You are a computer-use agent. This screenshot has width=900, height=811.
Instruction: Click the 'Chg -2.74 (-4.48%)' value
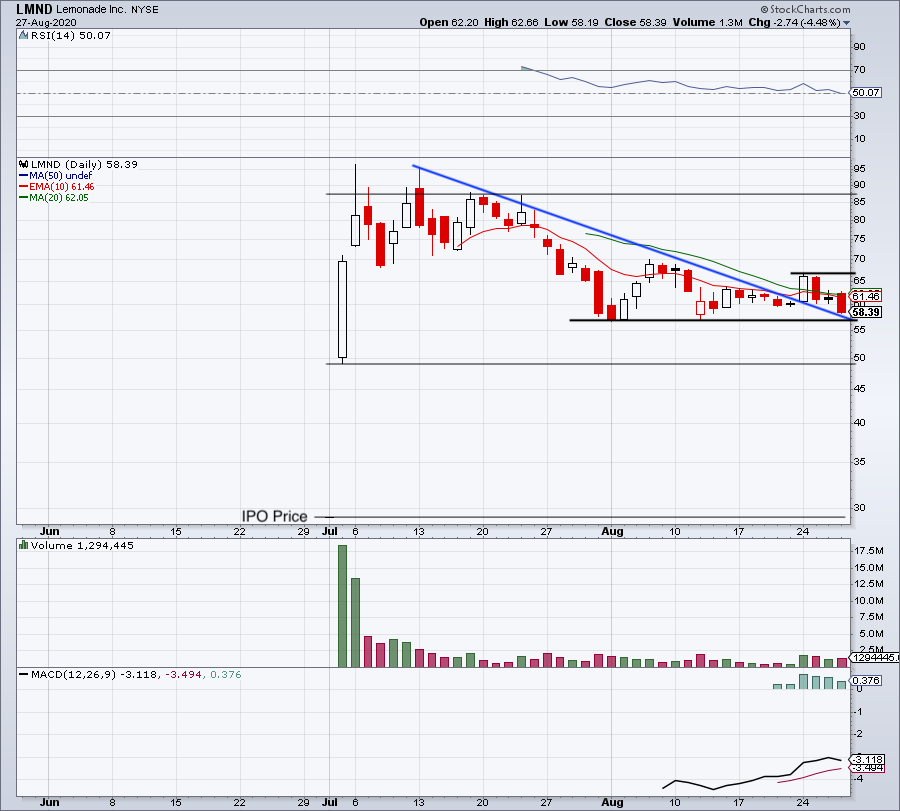coord(794,22)
